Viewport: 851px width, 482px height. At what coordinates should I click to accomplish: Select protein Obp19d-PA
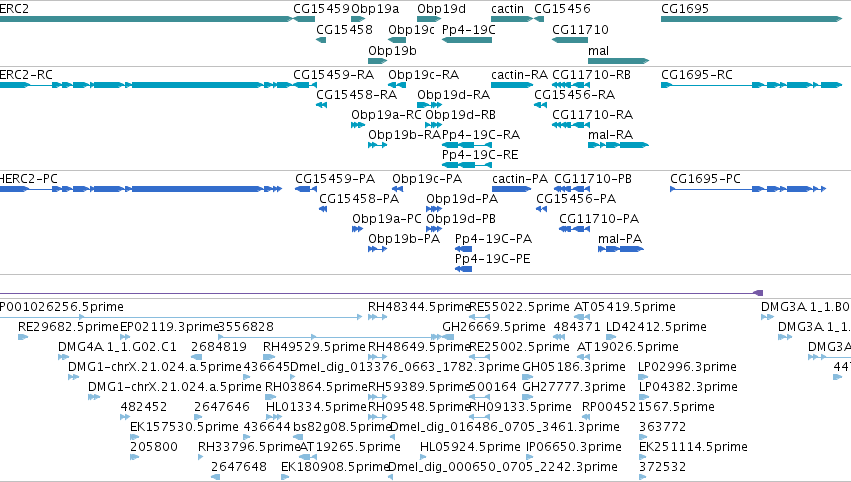pyautogui.click(x=462, y=199)
